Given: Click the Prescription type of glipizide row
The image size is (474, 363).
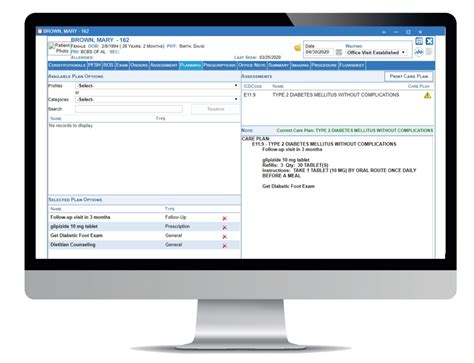Looking at the screenshot, I should coord(177,226).
